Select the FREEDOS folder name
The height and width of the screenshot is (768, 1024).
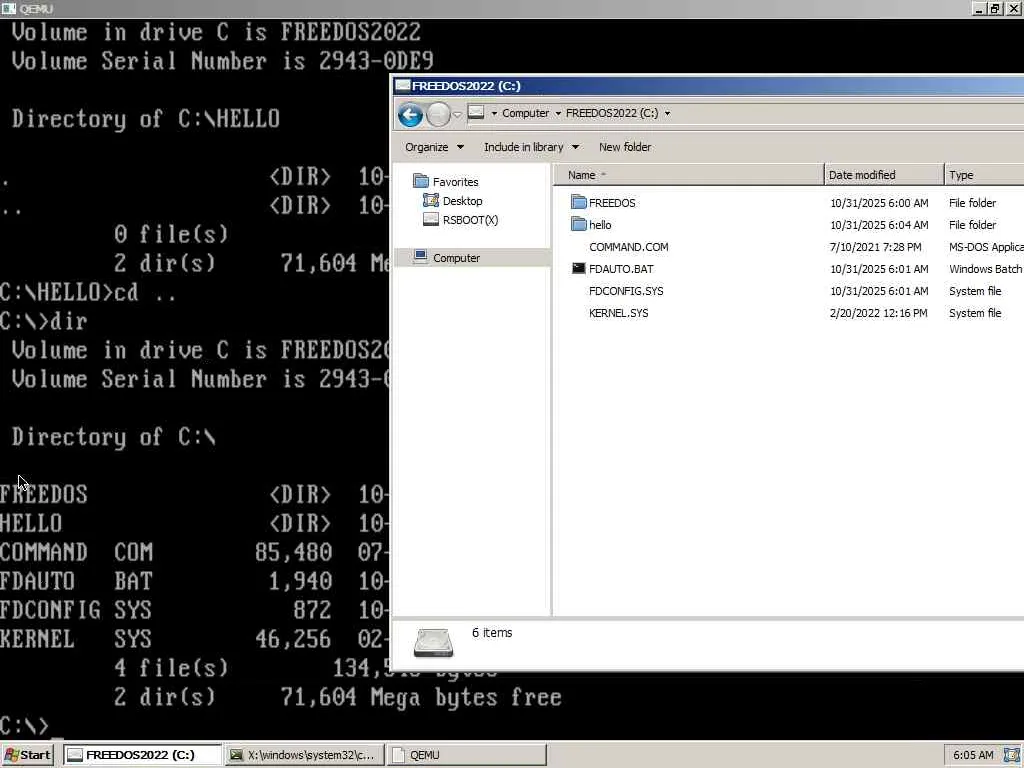612,203
